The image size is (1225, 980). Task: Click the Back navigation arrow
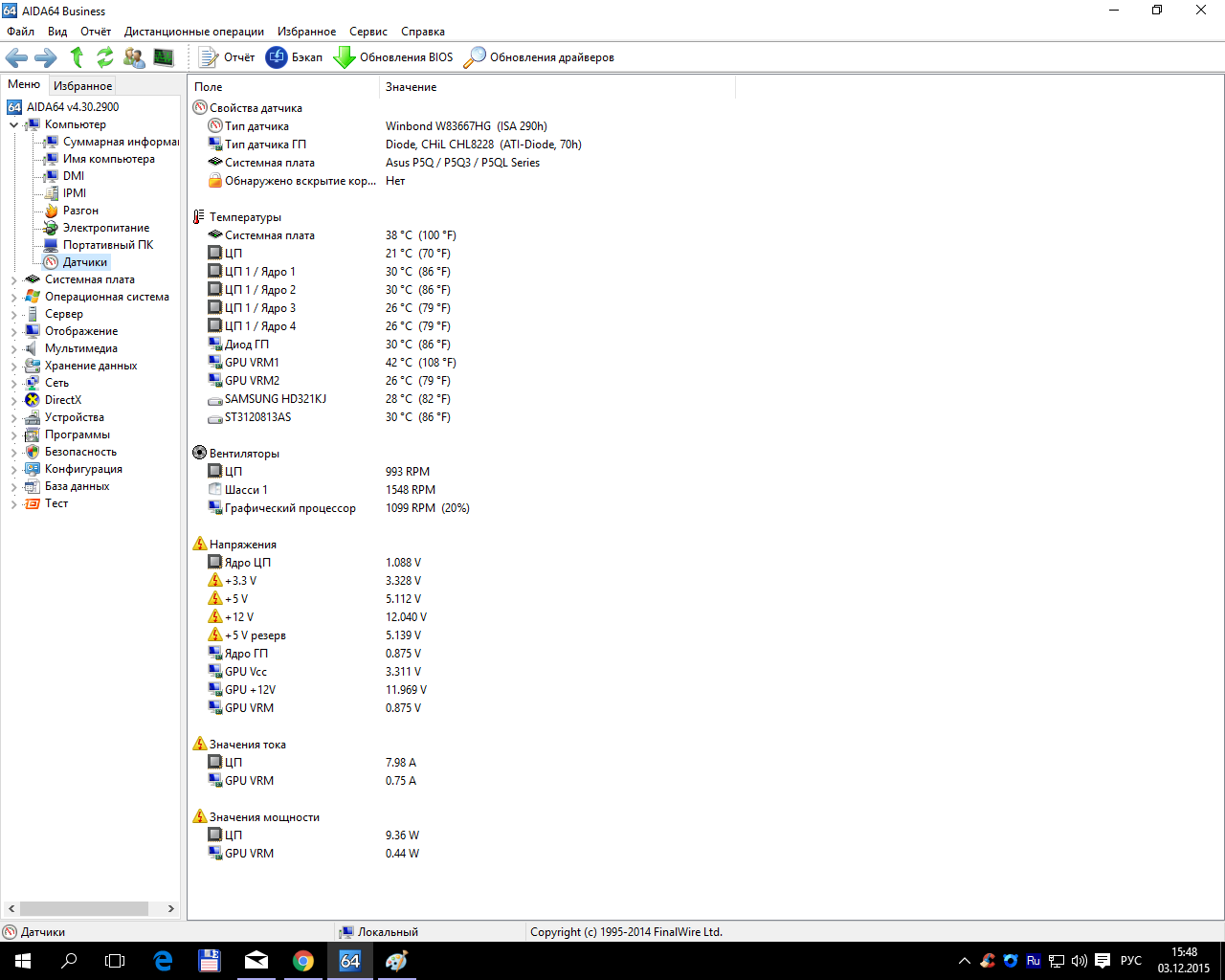[x=16, y=57]
